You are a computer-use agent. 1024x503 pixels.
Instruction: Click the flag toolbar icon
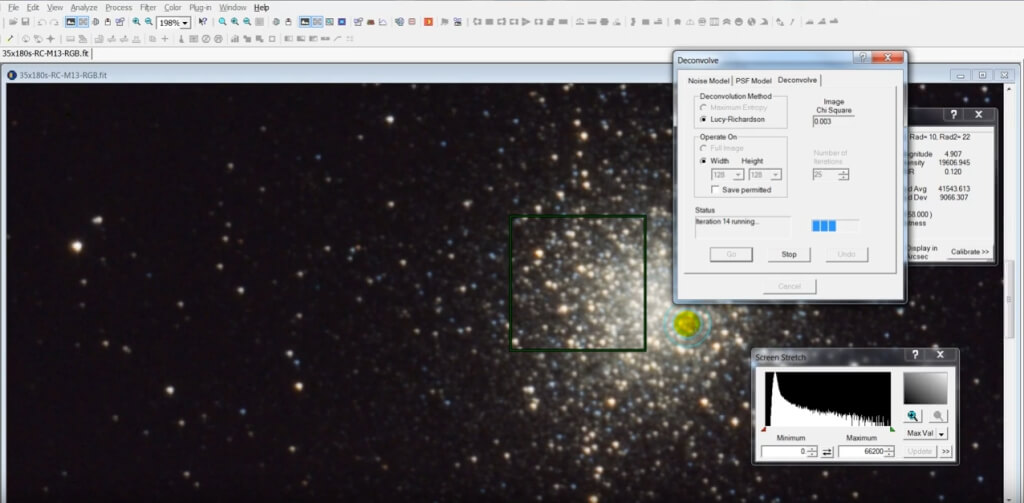[444, 22]
